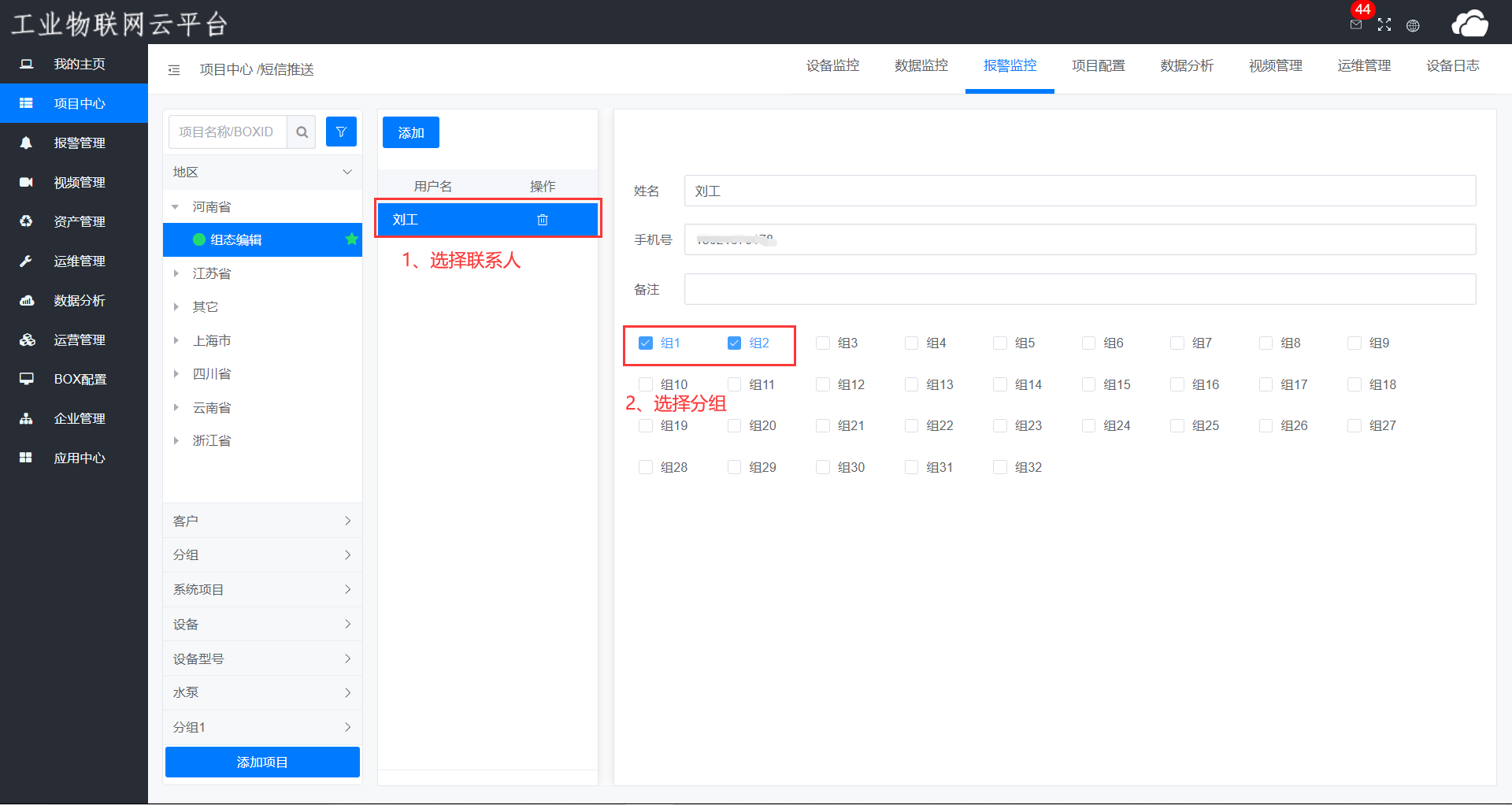This screenshot has width=1512, height=805.
Task: Click the 备注 input field
Action: click(1079, 289)
